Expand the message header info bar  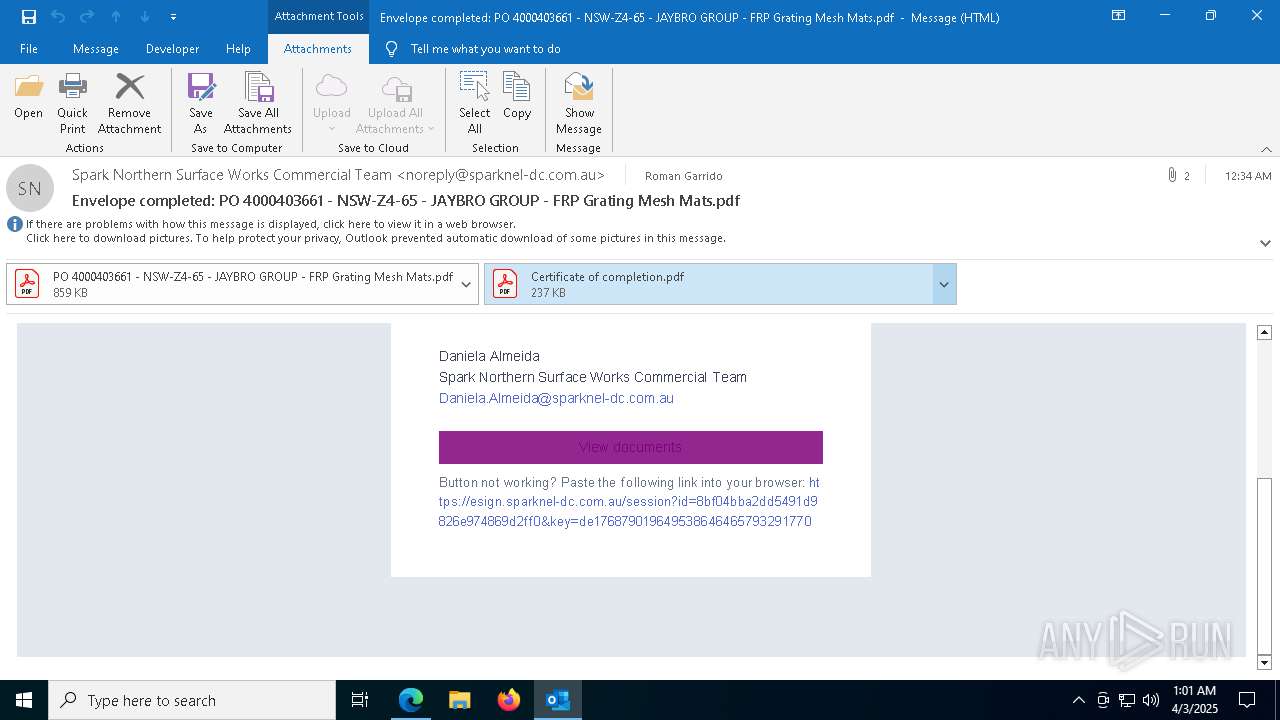click(1265, 243)
